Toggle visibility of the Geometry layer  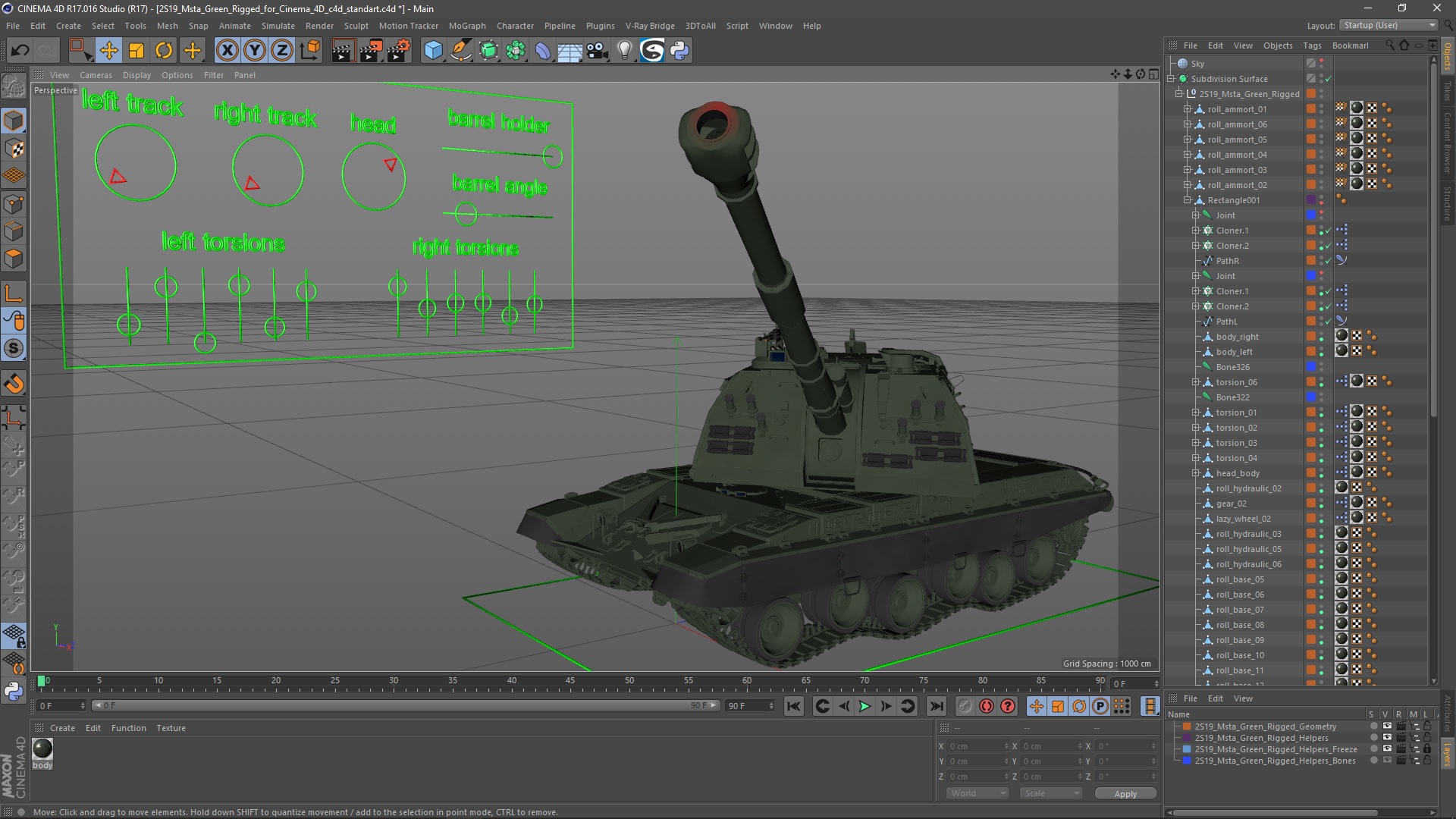1387,726
